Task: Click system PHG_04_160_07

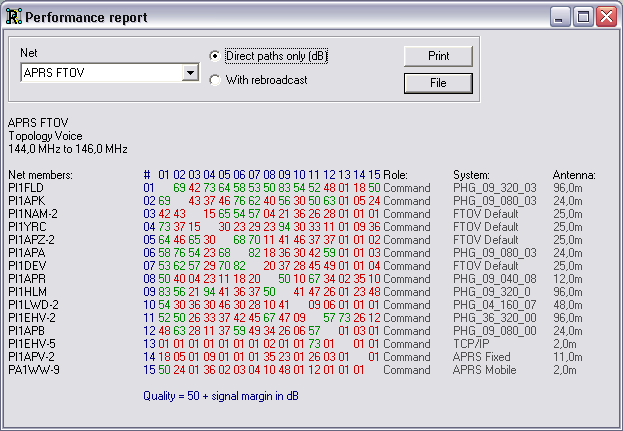Action: pyautogui.click(x=495, y=305)
